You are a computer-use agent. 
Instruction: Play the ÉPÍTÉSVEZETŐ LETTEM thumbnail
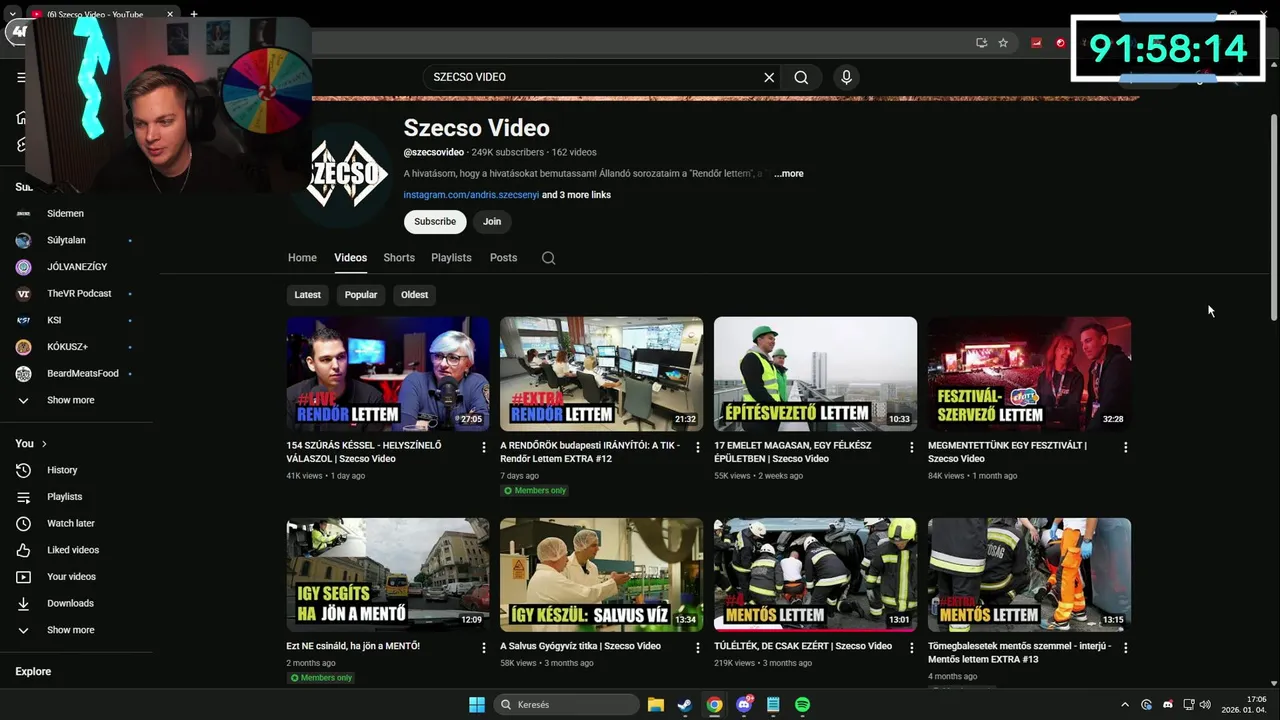coord(815,374)
